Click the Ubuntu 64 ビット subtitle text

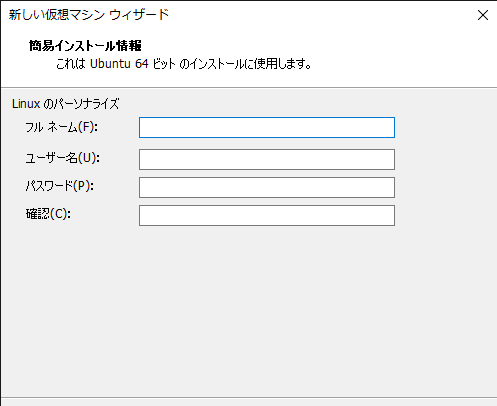[x=132, y=64]
